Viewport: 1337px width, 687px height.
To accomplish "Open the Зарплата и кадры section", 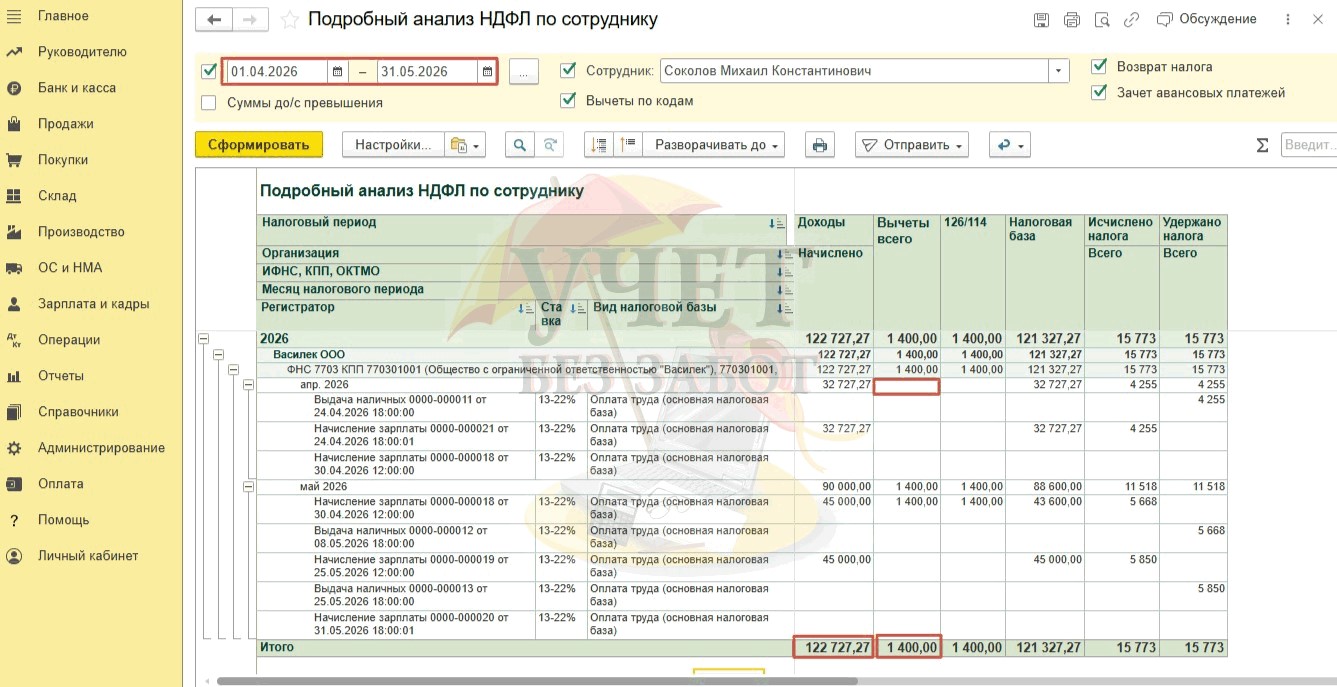I will [x=93, y=304].
